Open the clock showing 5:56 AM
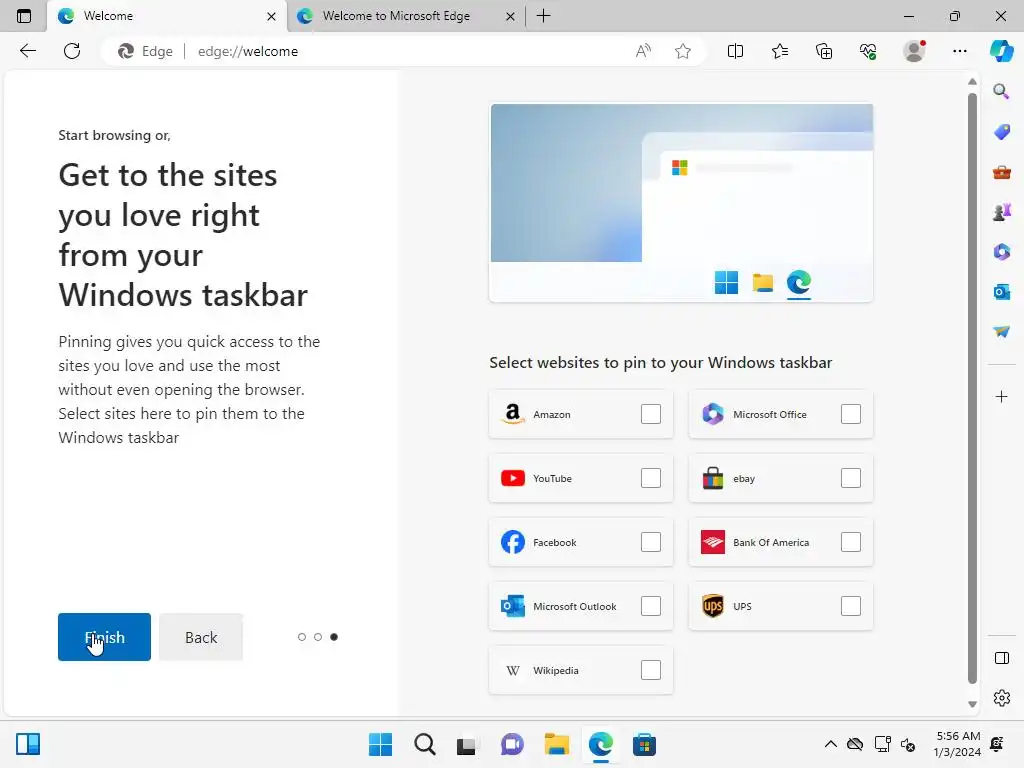The image size is (1024, 768). 957,744
